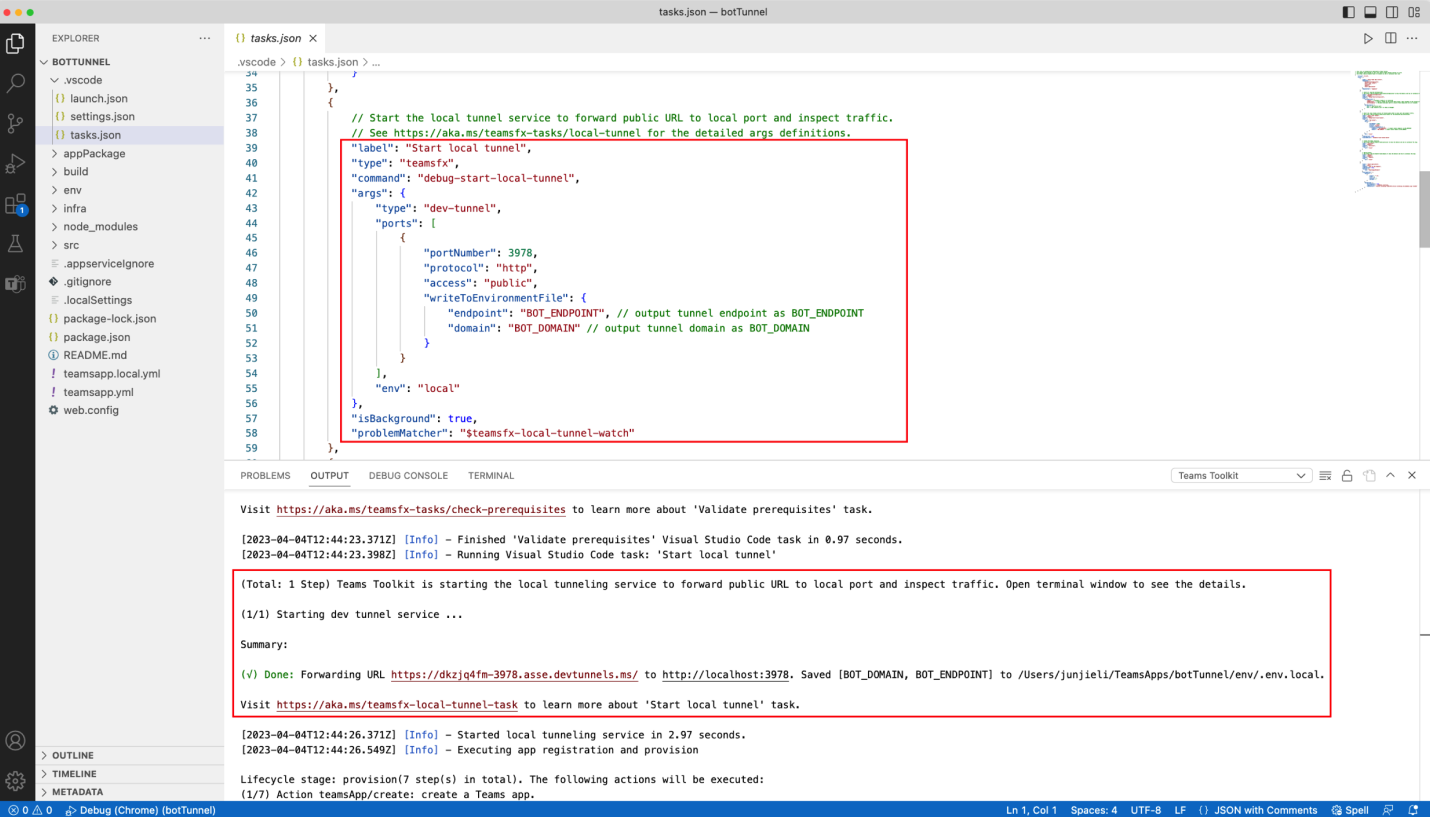This screenshot has height=817, width=1430.
Task: Switch to the PROBLEMS tab
Action: click(265, 476)
